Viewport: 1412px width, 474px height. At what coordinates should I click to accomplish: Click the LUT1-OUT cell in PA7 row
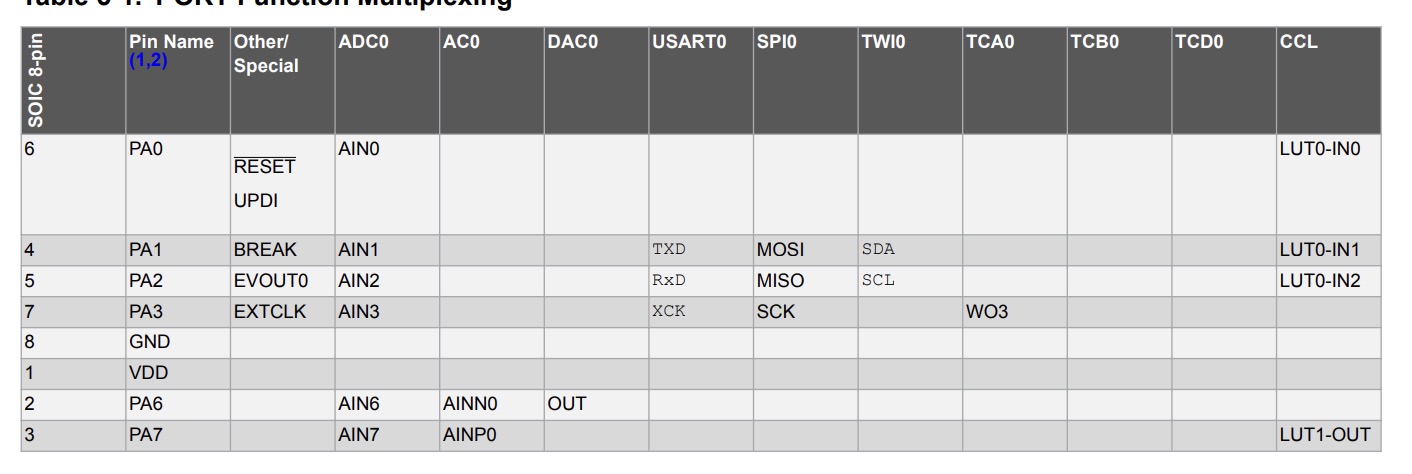[x=1324, y=435]
